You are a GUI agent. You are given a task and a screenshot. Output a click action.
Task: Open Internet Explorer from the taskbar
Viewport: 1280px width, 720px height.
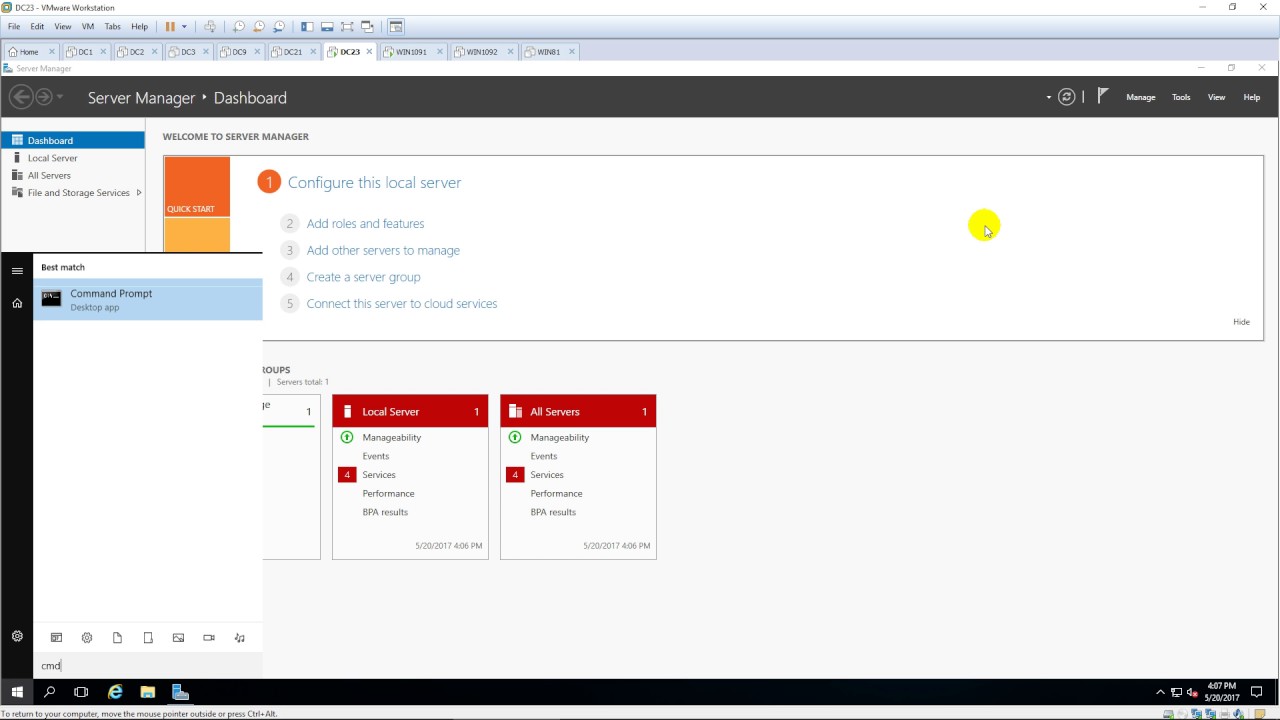tap(115, 692)
